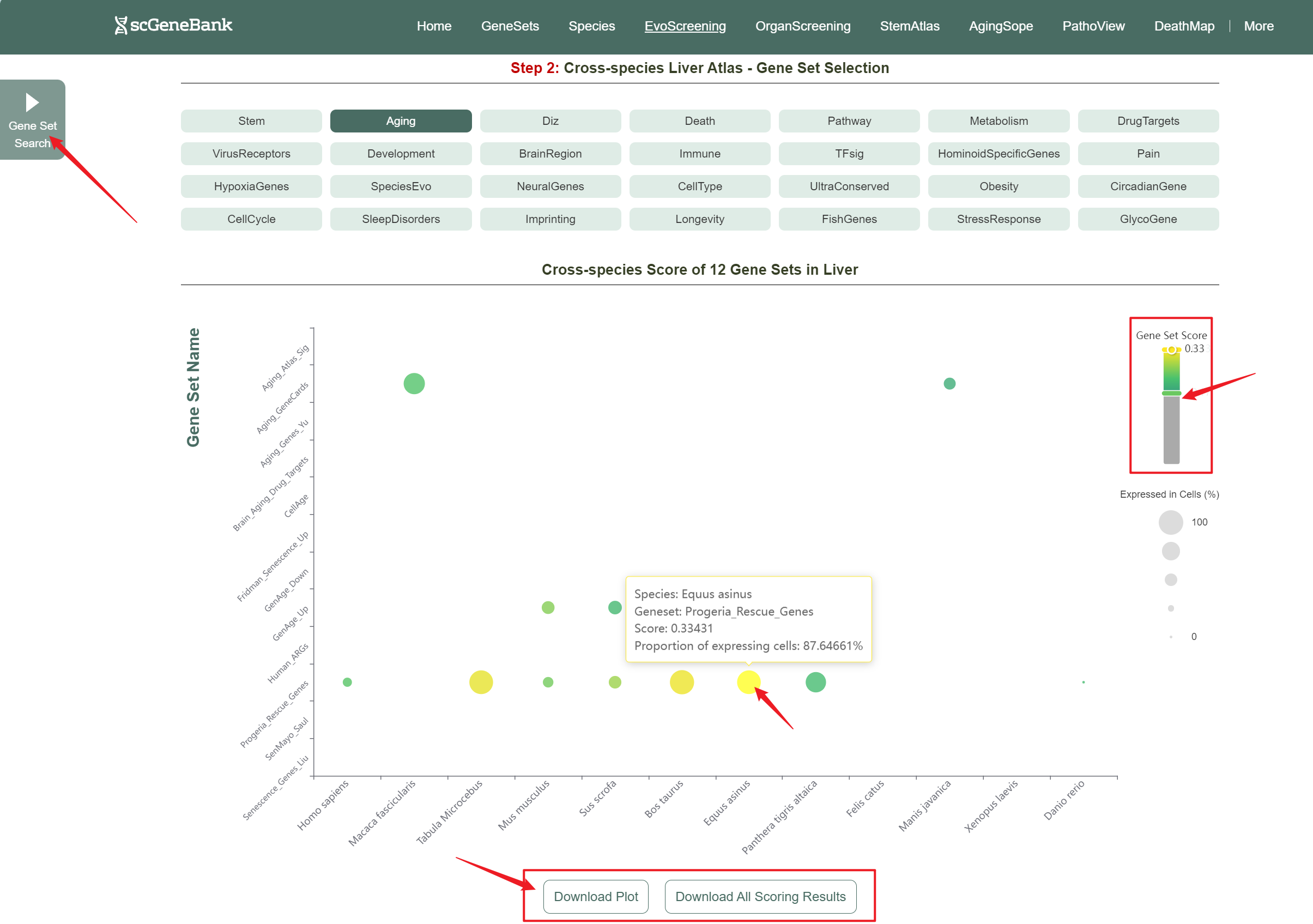
Task: Click the Panthera tigris altaica green bubble
Action: (x=815, y=682)
